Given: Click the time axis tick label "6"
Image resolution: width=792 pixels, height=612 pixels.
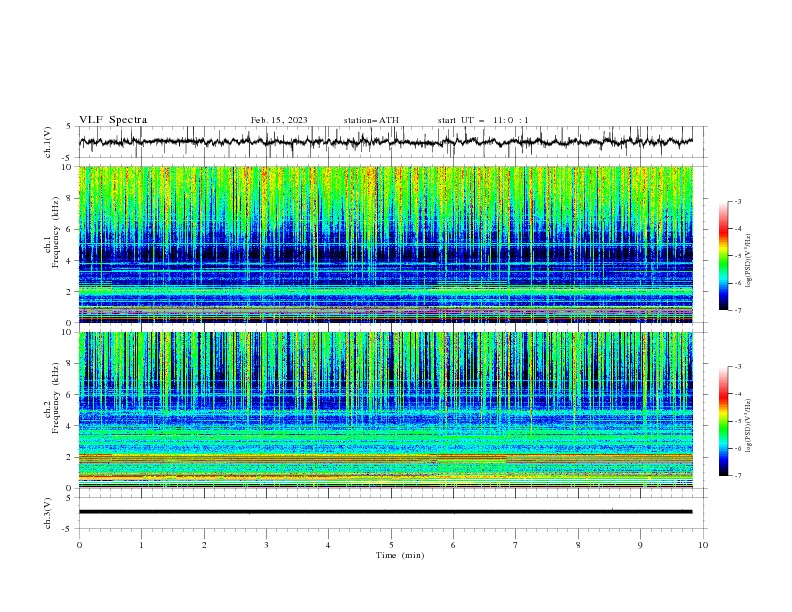Looking at the screenshot, I should 453,545.
